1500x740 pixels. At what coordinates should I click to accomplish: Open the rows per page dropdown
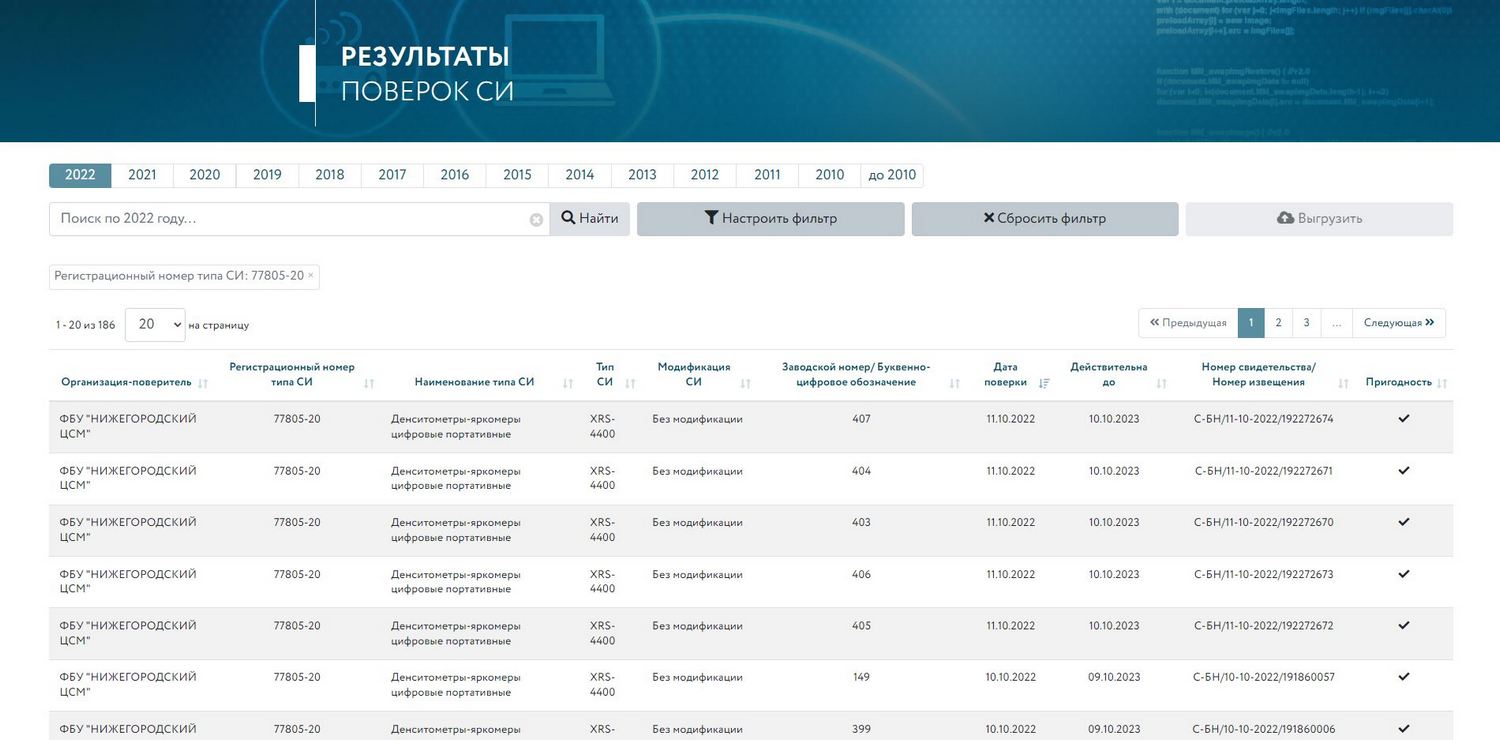click(155, 324)
